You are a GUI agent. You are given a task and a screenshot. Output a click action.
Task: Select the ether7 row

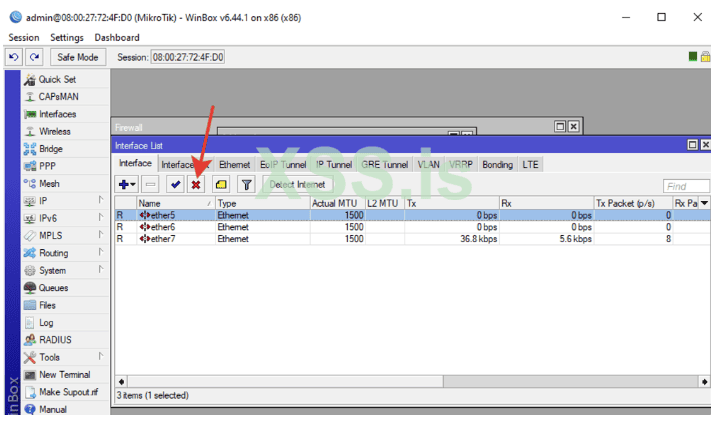pyautogui.click(x=412, y=239)
